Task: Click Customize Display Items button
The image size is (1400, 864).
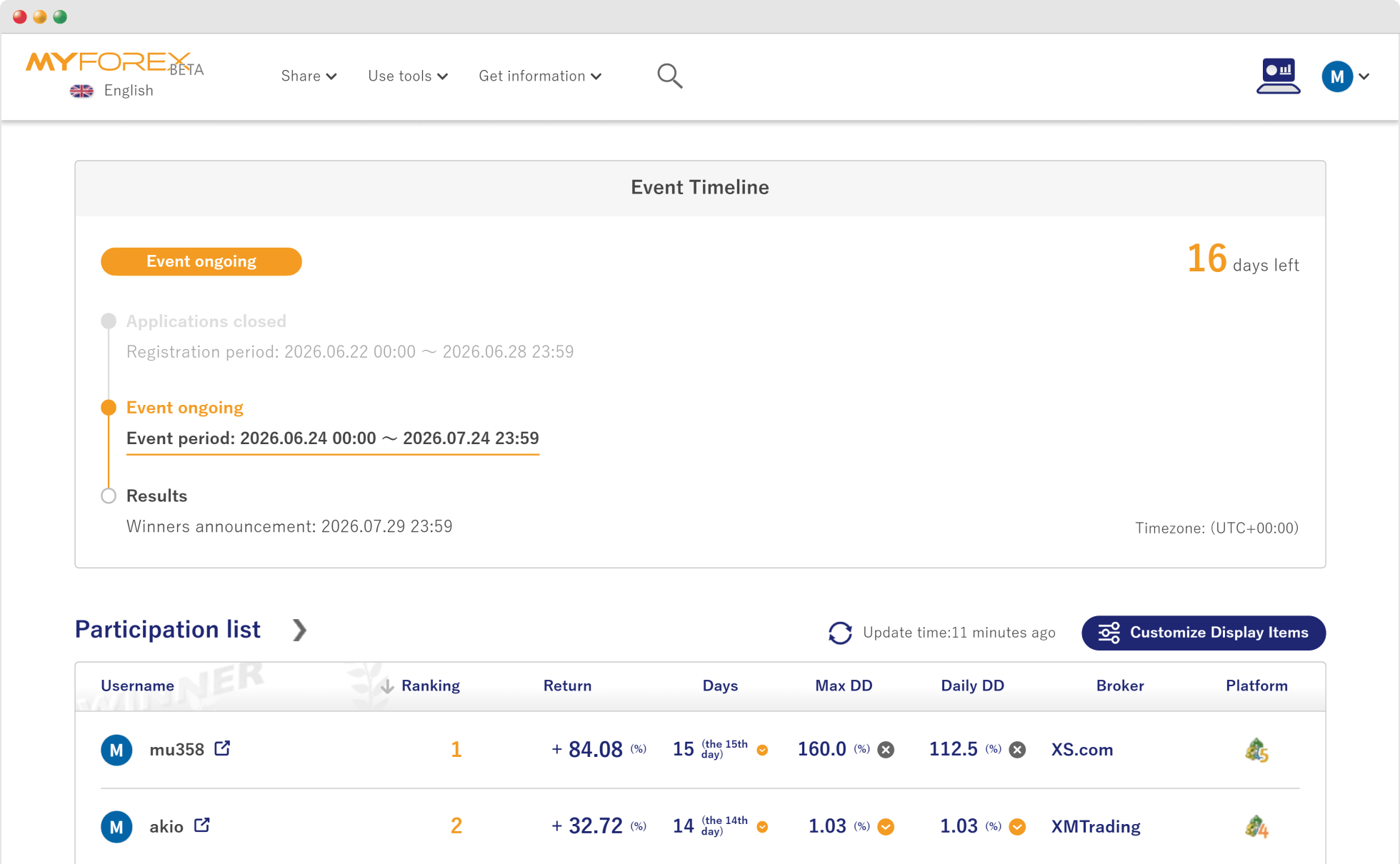Action: (1204, 633)
